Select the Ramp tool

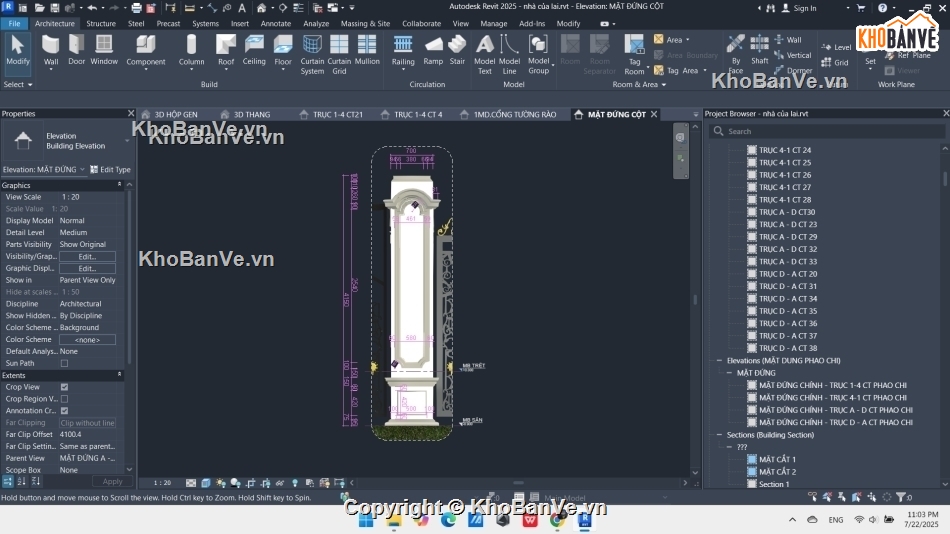coord(433,50)
